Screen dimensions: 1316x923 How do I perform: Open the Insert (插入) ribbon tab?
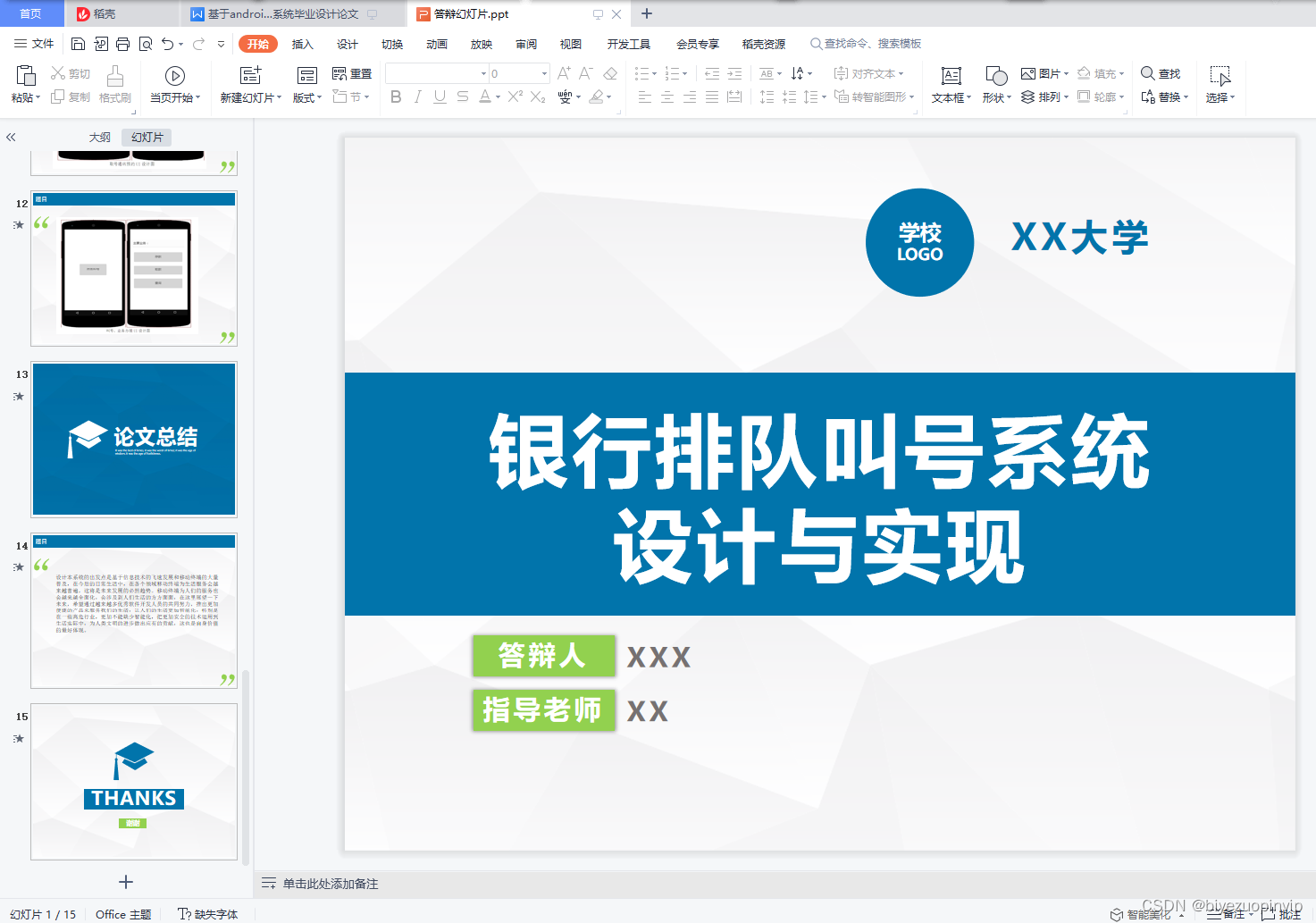pyautogui.click(x=303, y=44)
